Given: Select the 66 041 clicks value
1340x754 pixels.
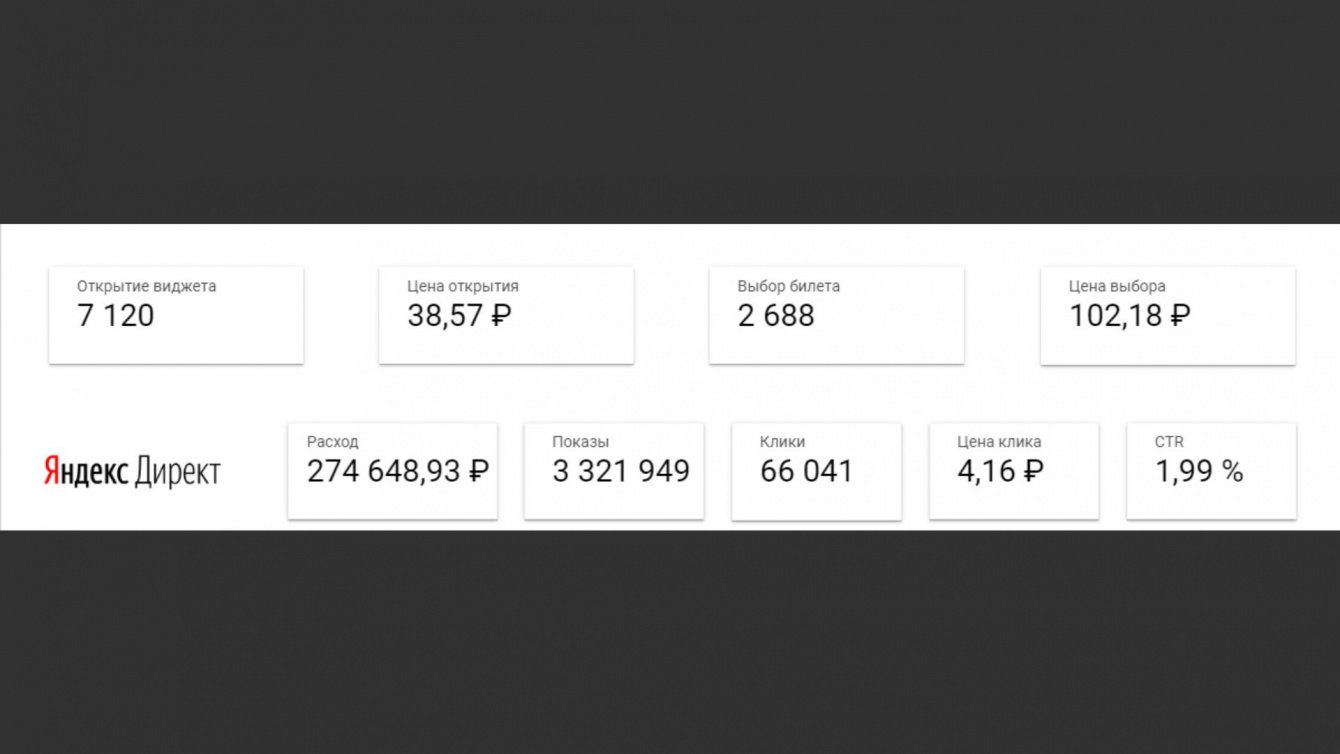Looking at the screenshot, I should point(806,471).
